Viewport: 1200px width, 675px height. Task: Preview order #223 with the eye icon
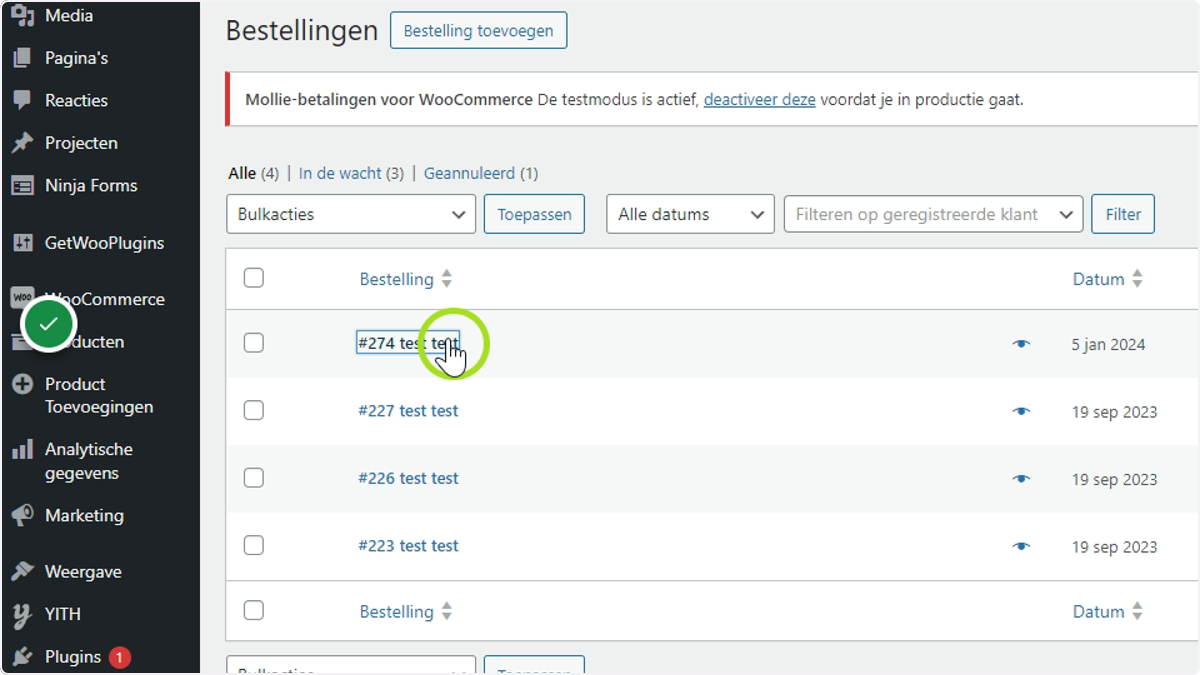click(1021, 546)
